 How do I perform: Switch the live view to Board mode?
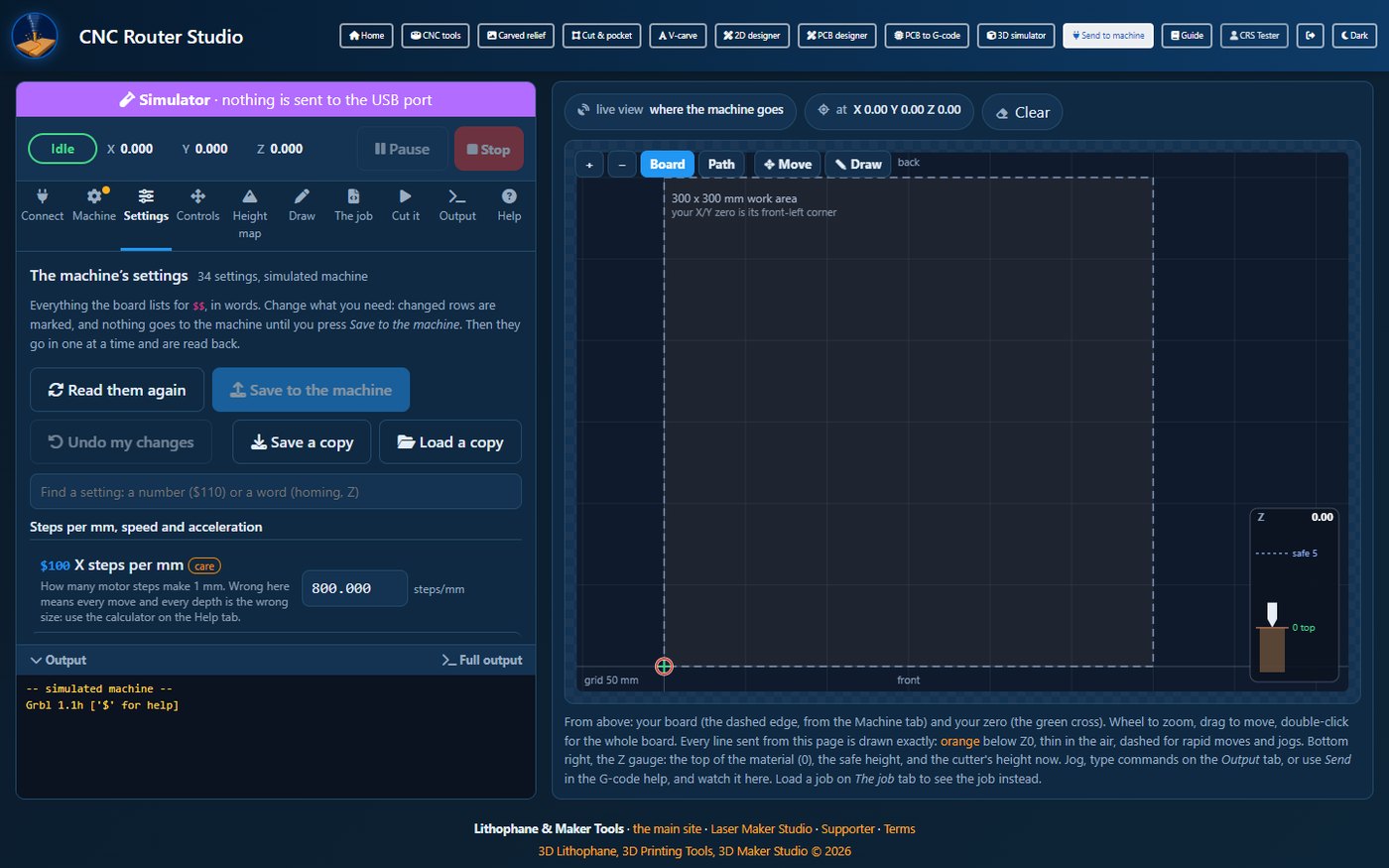(668, 165)
